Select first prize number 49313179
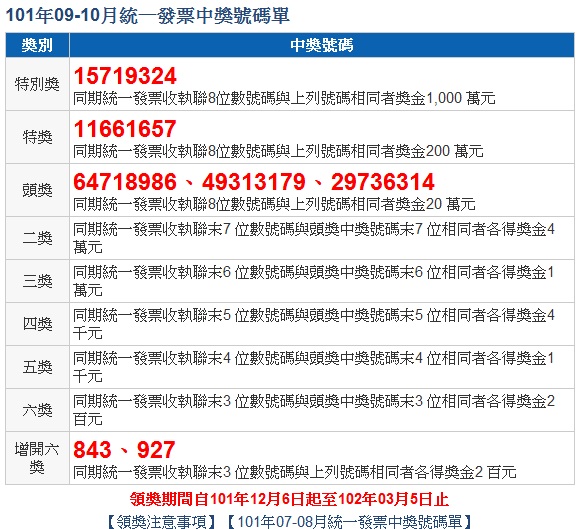 click(254, 182)
